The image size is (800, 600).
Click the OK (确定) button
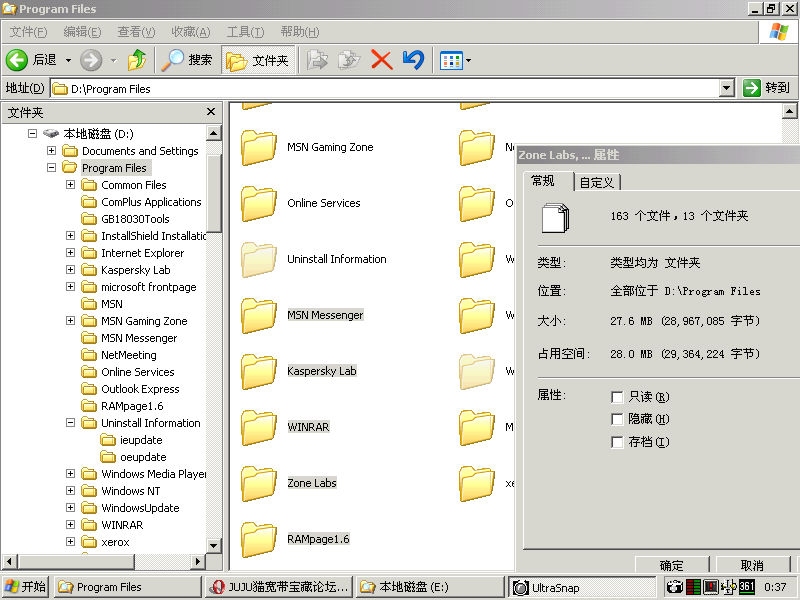(672, 565)
